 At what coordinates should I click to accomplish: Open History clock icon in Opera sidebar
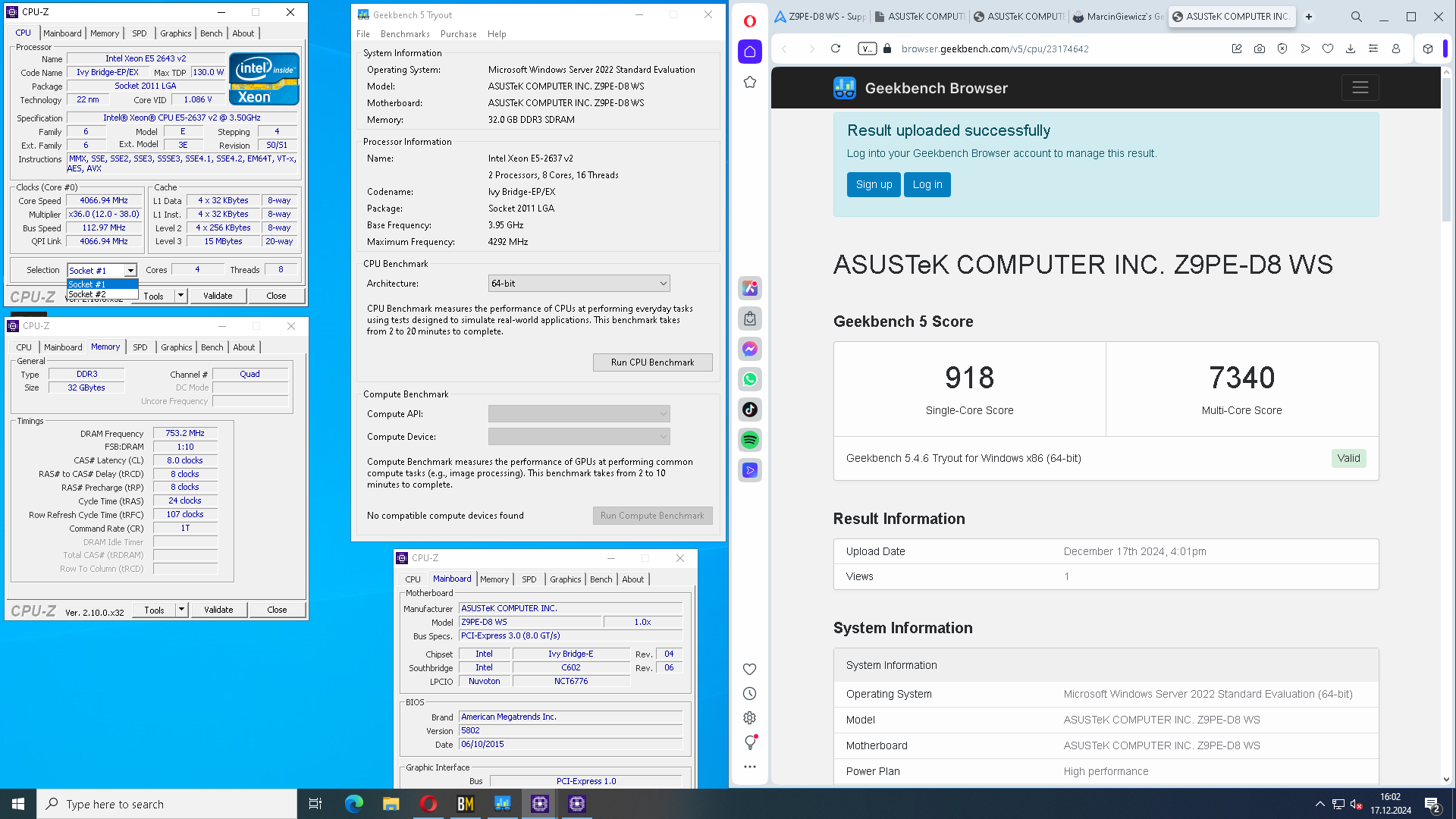pyautogui.click(x=749, y=693)
